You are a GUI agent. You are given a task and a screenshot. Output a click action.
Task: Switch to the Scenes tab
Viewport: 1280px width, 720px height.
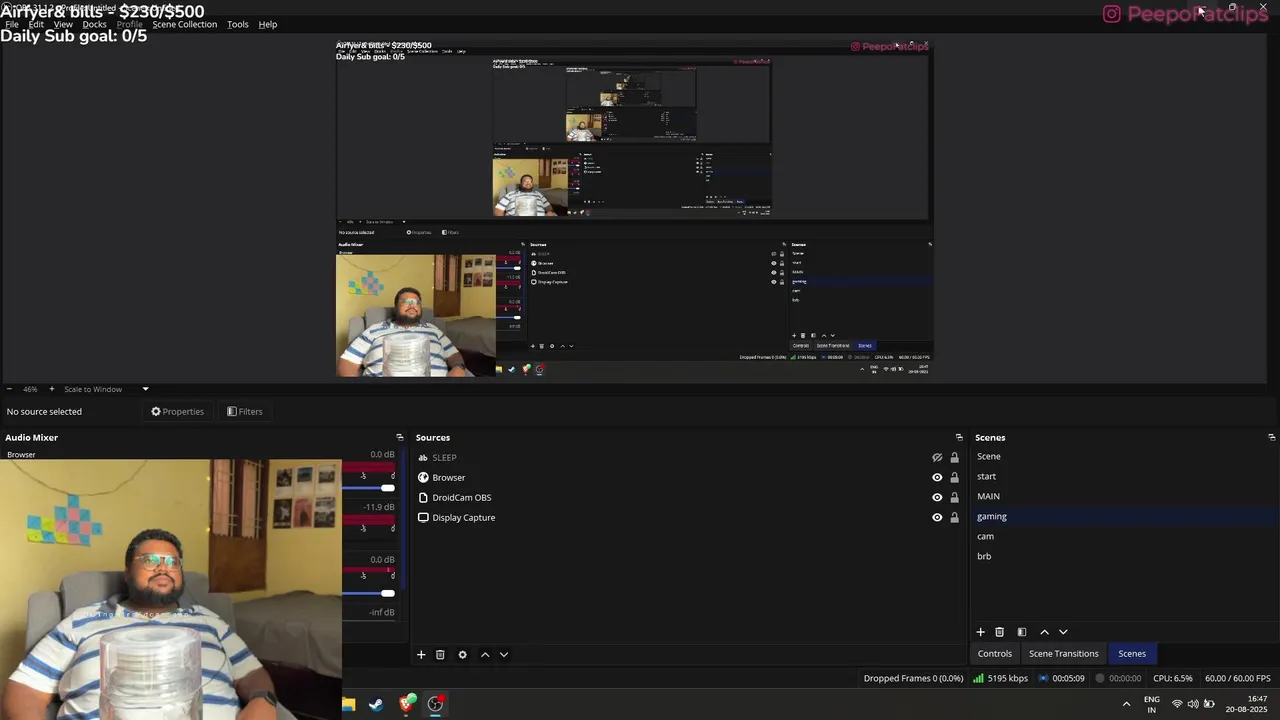(x=1132, y=654)
